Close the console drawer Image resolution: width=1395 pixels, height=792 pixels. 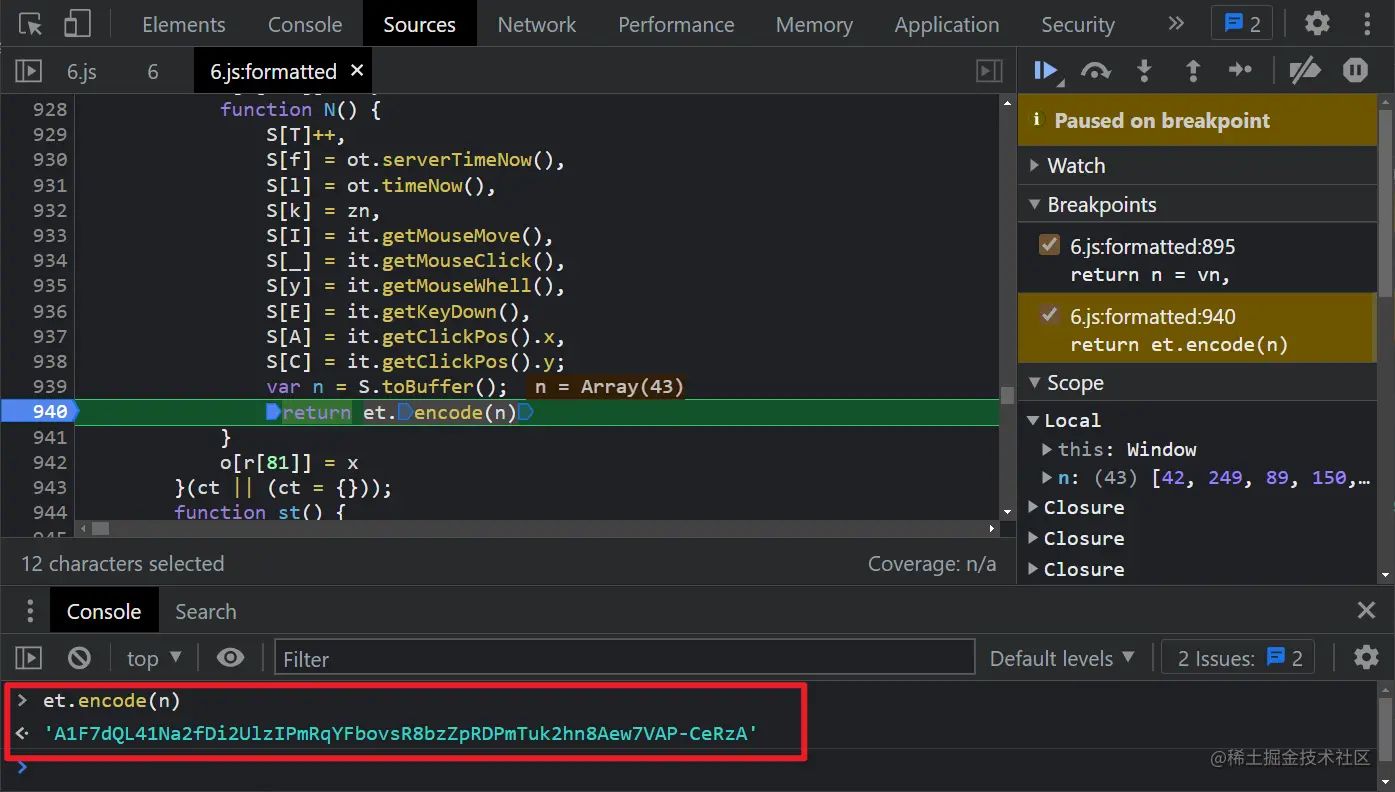[x=1366, y=611]
